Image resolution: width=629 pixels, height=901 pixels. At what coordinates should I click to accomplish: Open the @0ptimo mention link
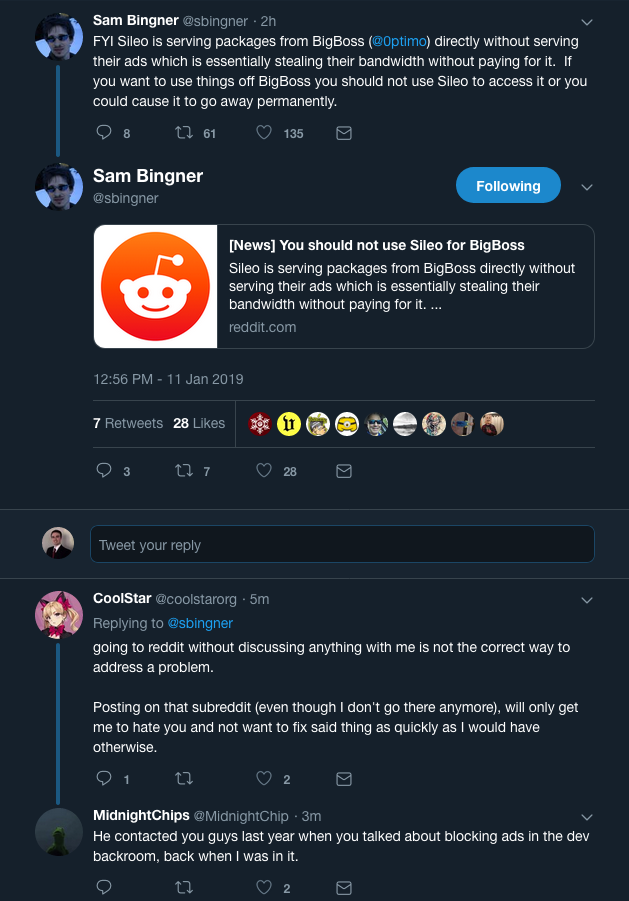click(x=399, y=41)
